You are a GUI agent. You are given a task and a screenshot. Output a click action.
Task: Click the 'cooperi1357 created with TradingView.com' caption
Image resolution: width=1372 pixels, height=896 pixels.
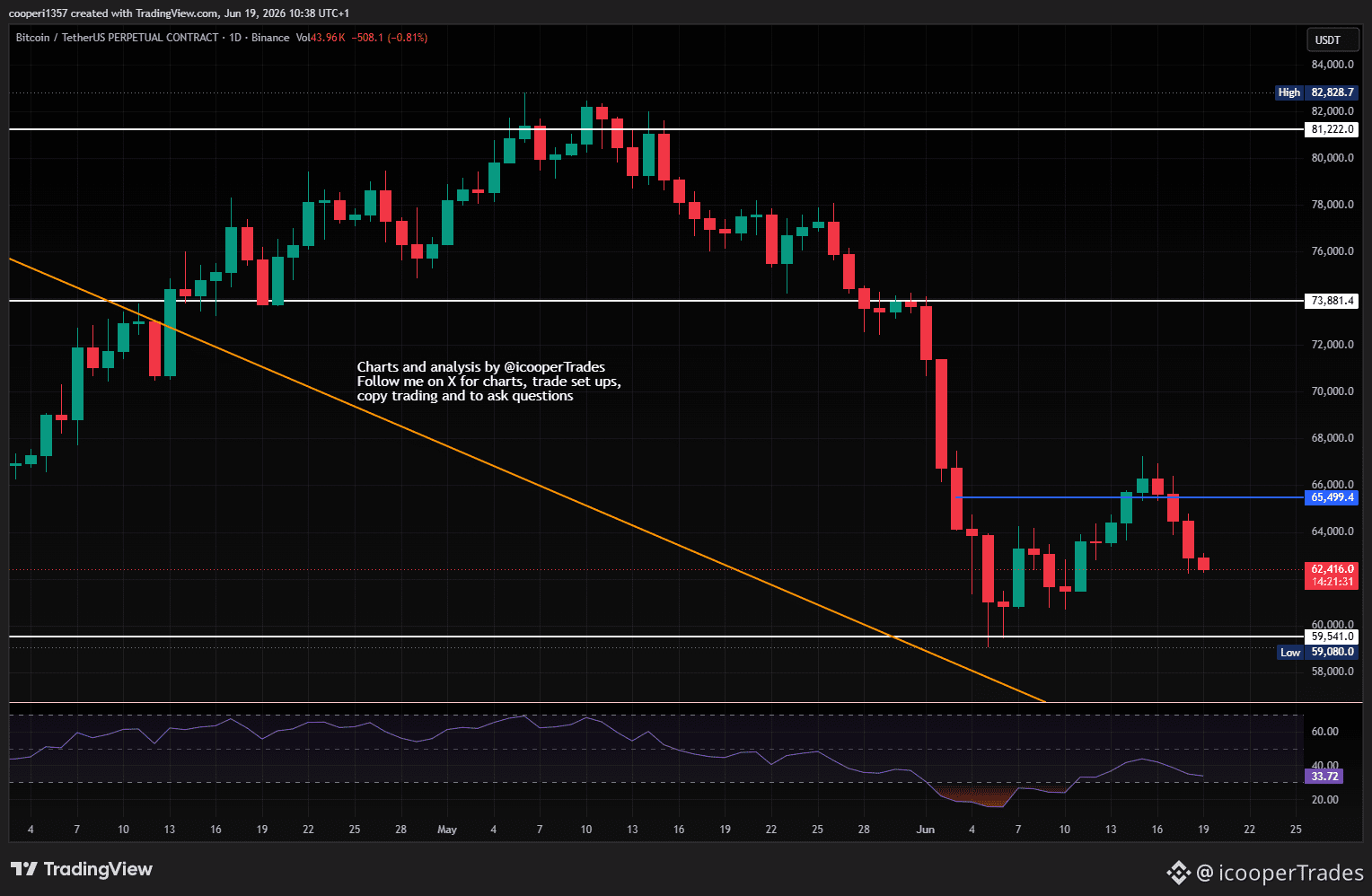click(x=114, y=13)
